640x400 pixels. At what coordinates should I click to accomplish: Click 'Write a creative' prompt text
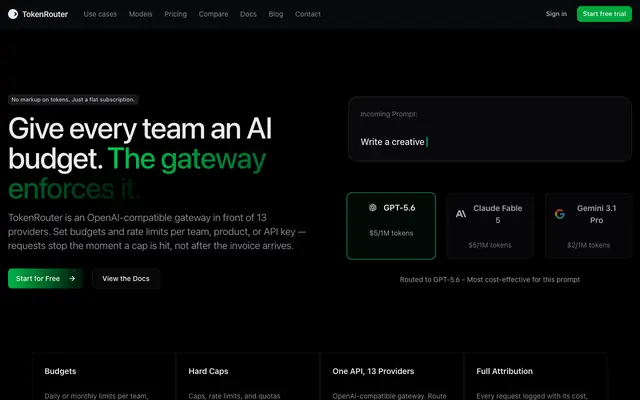[392, 142]
